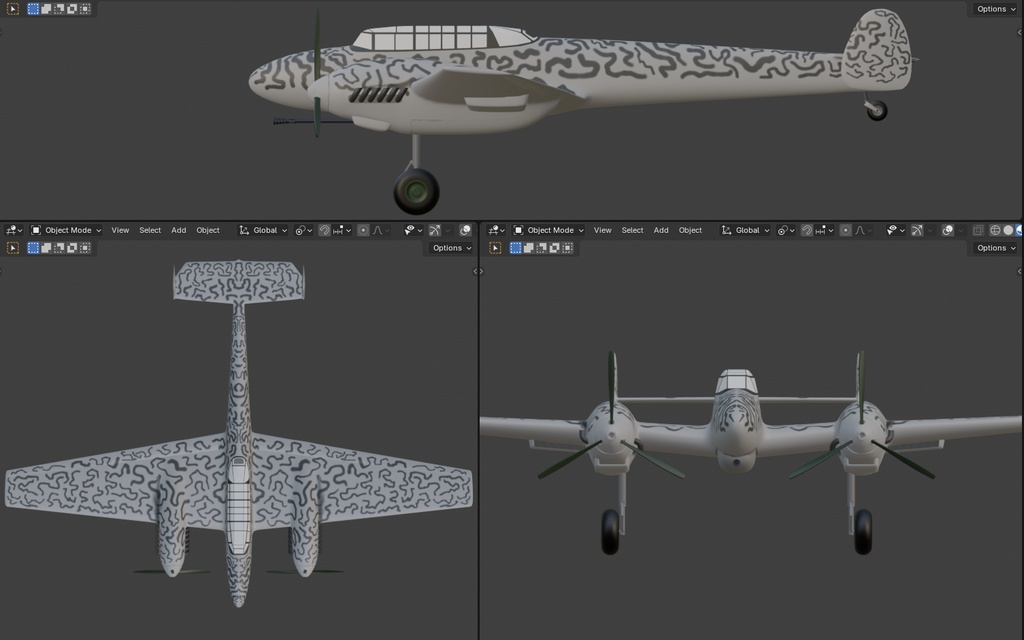This screenshot has height=640, width=1024.
Task: Open View menu in bottom-right viewport
Action: 602,230
